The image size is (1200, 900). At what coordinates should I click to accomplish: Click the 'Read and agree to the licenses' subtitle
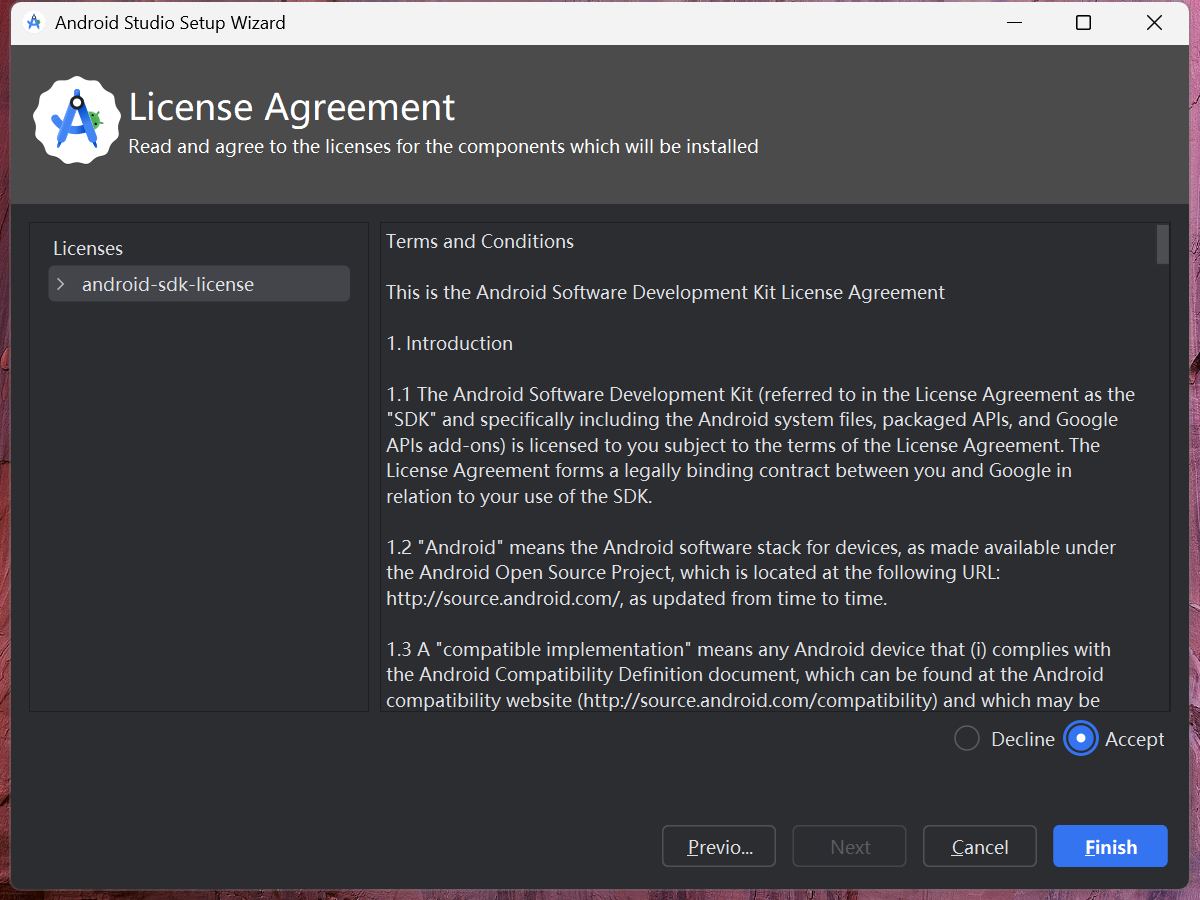[x=444, y=147]
